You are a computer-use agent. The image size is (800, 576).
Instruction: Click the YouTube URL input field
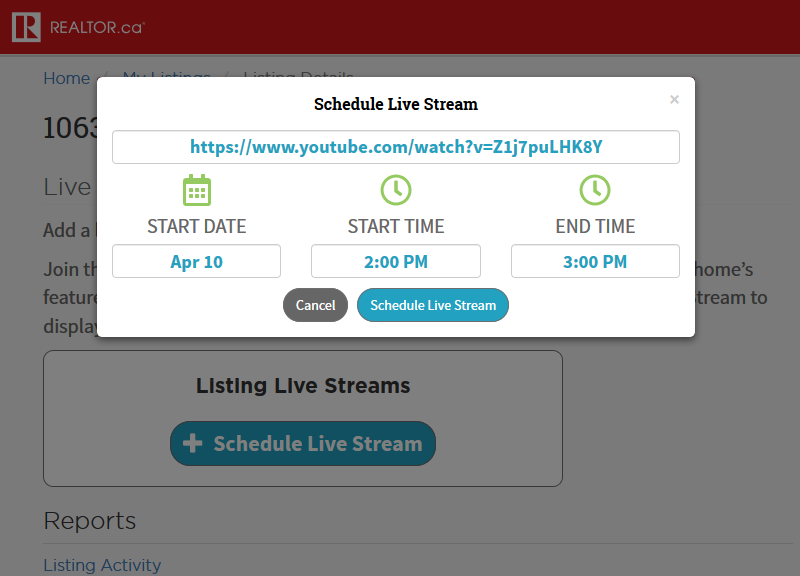click(x=396, y=147)
